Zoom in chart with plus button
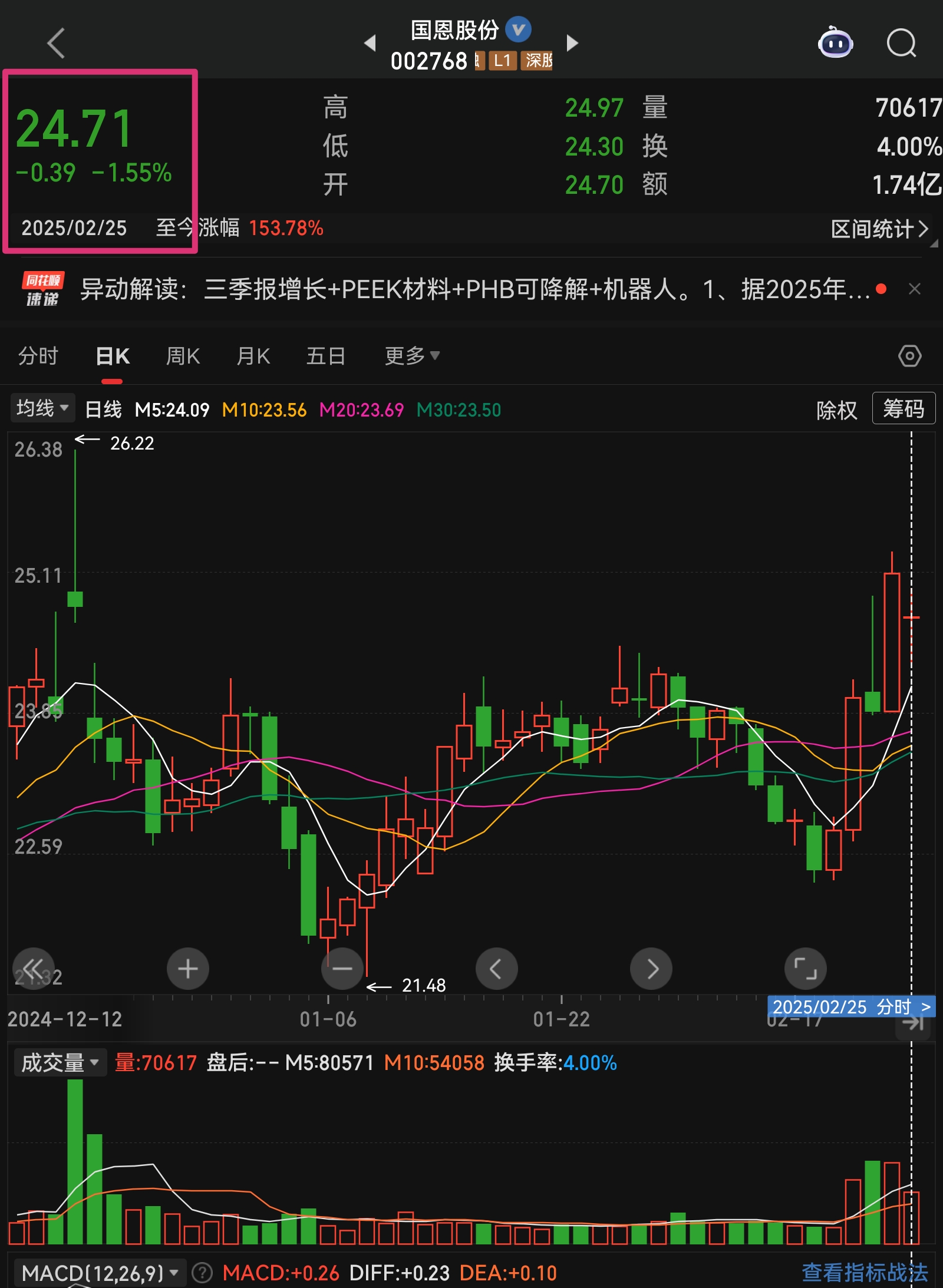 pyautogui.click(x=188, y=969)
